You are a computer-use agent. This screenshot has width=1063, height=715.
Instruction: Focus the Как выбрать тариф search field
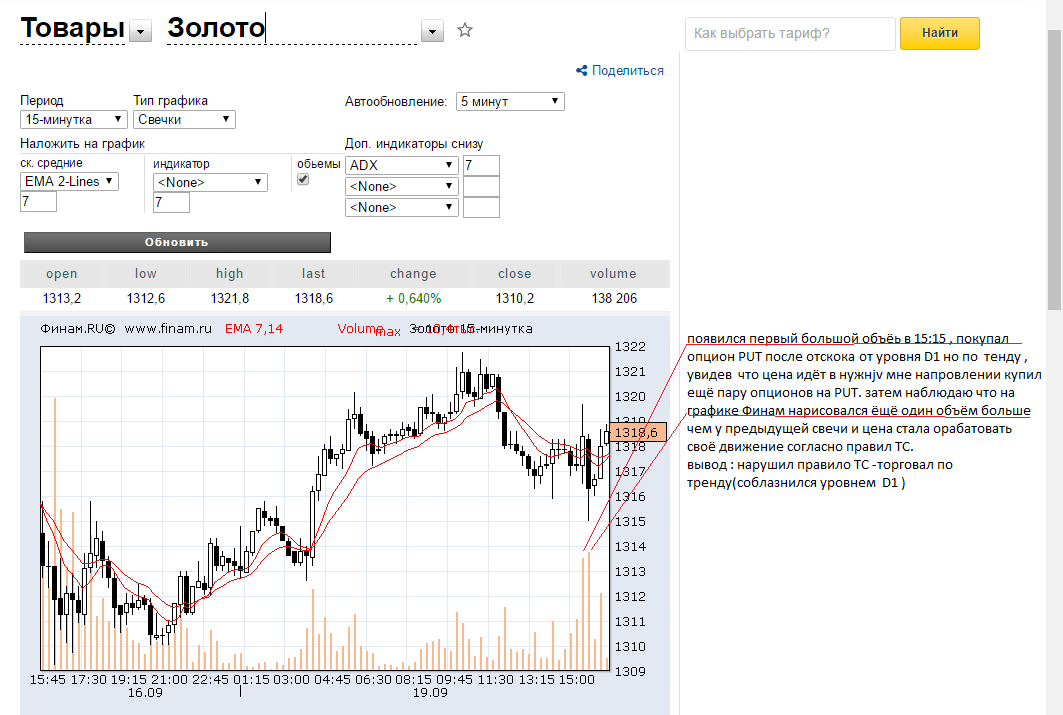(789, 33)
